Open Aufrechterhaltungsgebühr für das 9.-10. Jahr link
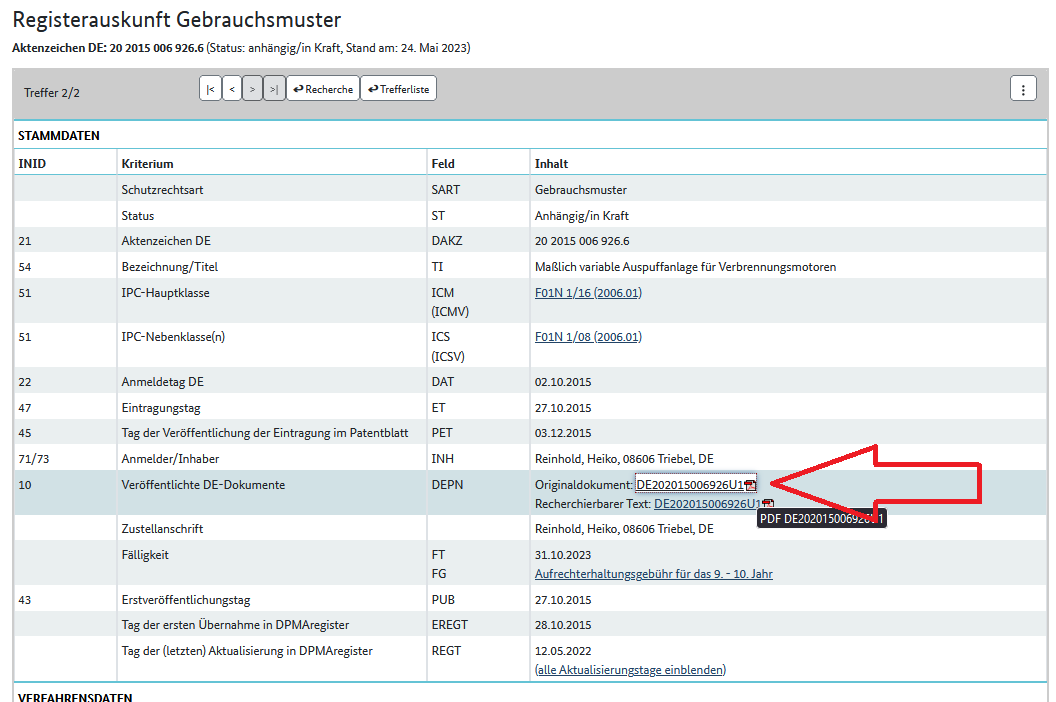 [654, 574]
